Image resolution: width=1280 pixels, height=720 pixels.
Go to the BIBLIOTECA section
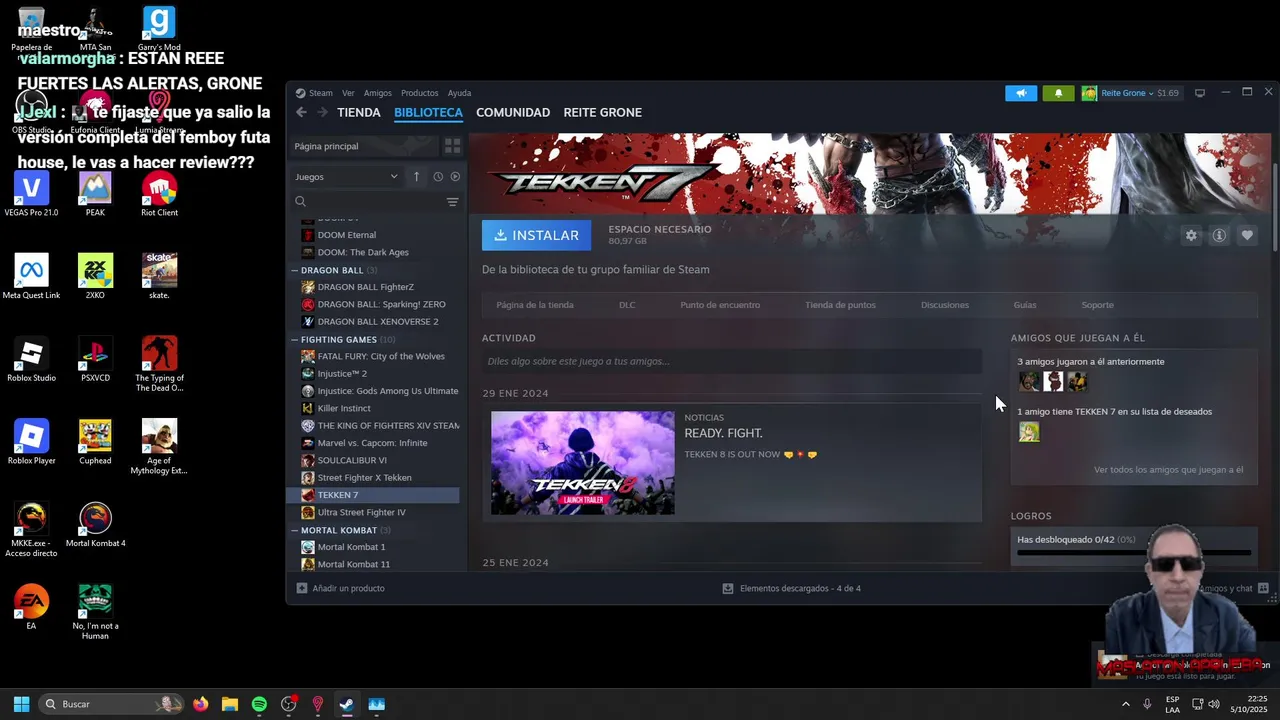[428, 112]
